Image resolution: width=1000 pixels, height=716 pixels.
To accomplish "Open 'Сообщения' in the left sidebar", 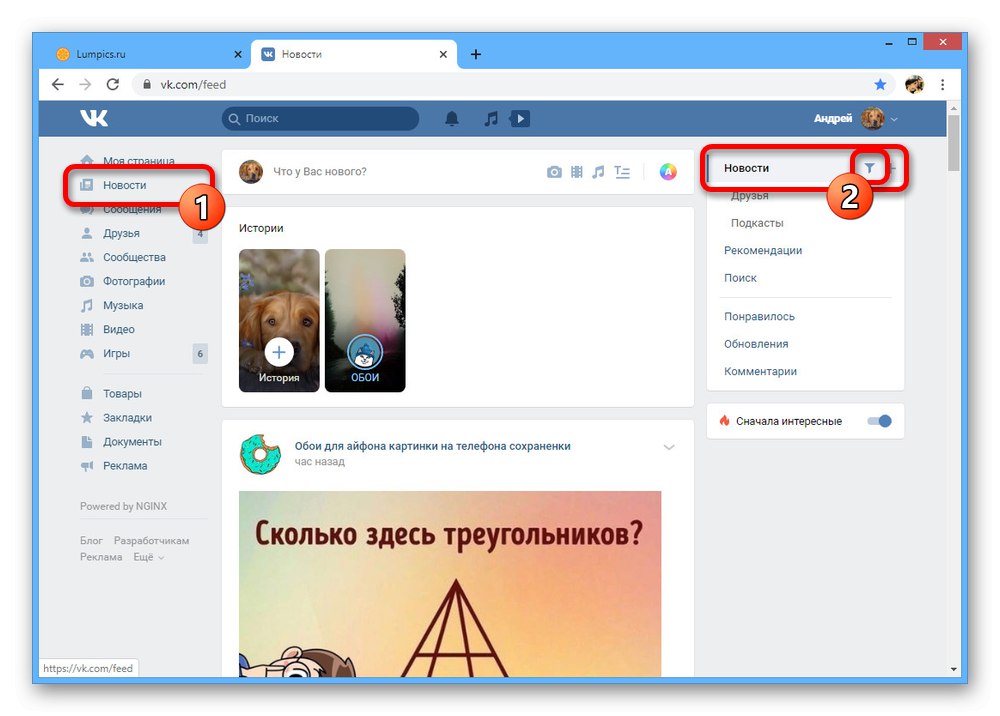I will coord(132,209).
